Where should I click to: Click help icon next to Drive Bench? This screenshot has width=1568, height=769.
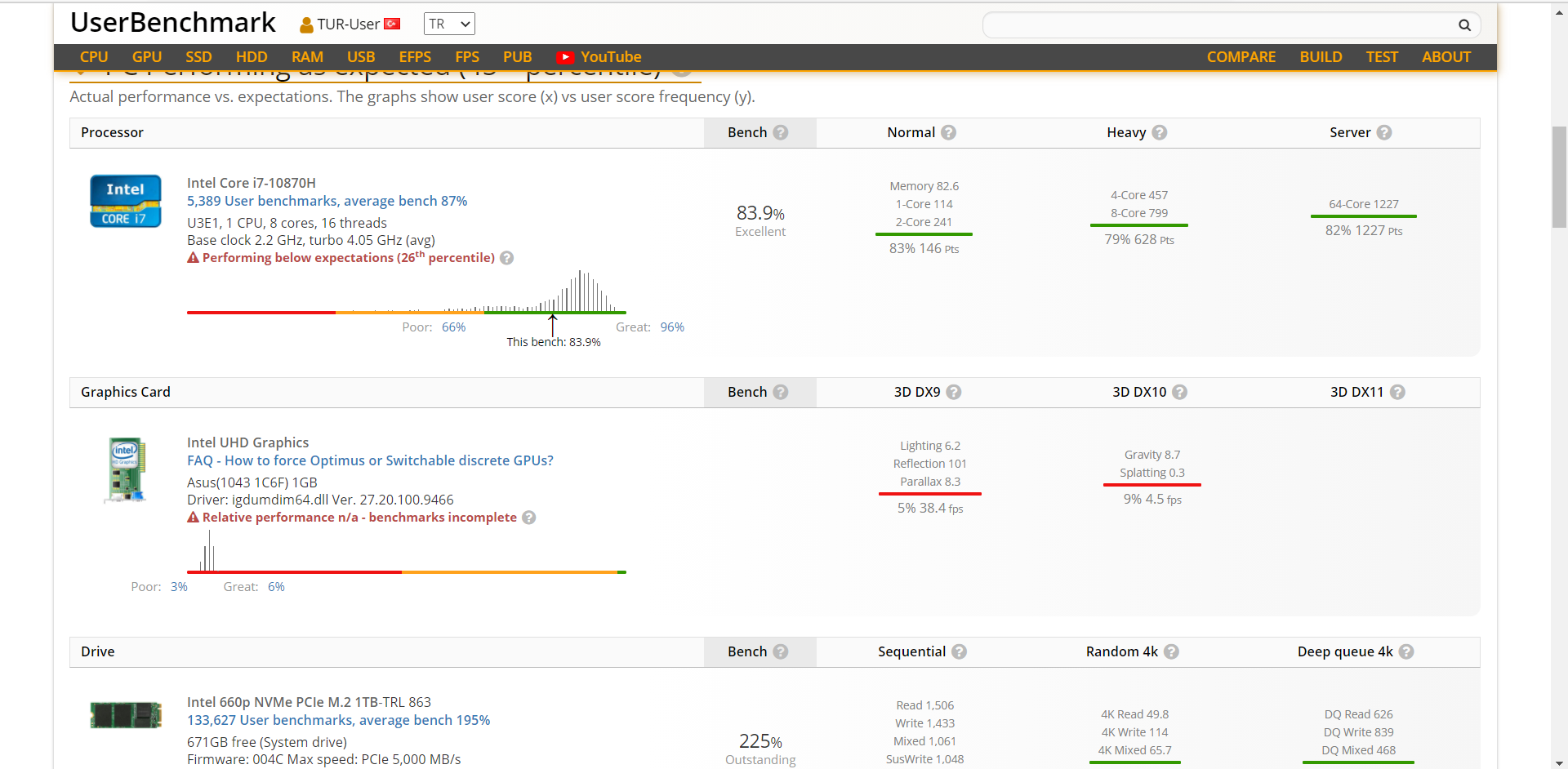tap(781, 651)
